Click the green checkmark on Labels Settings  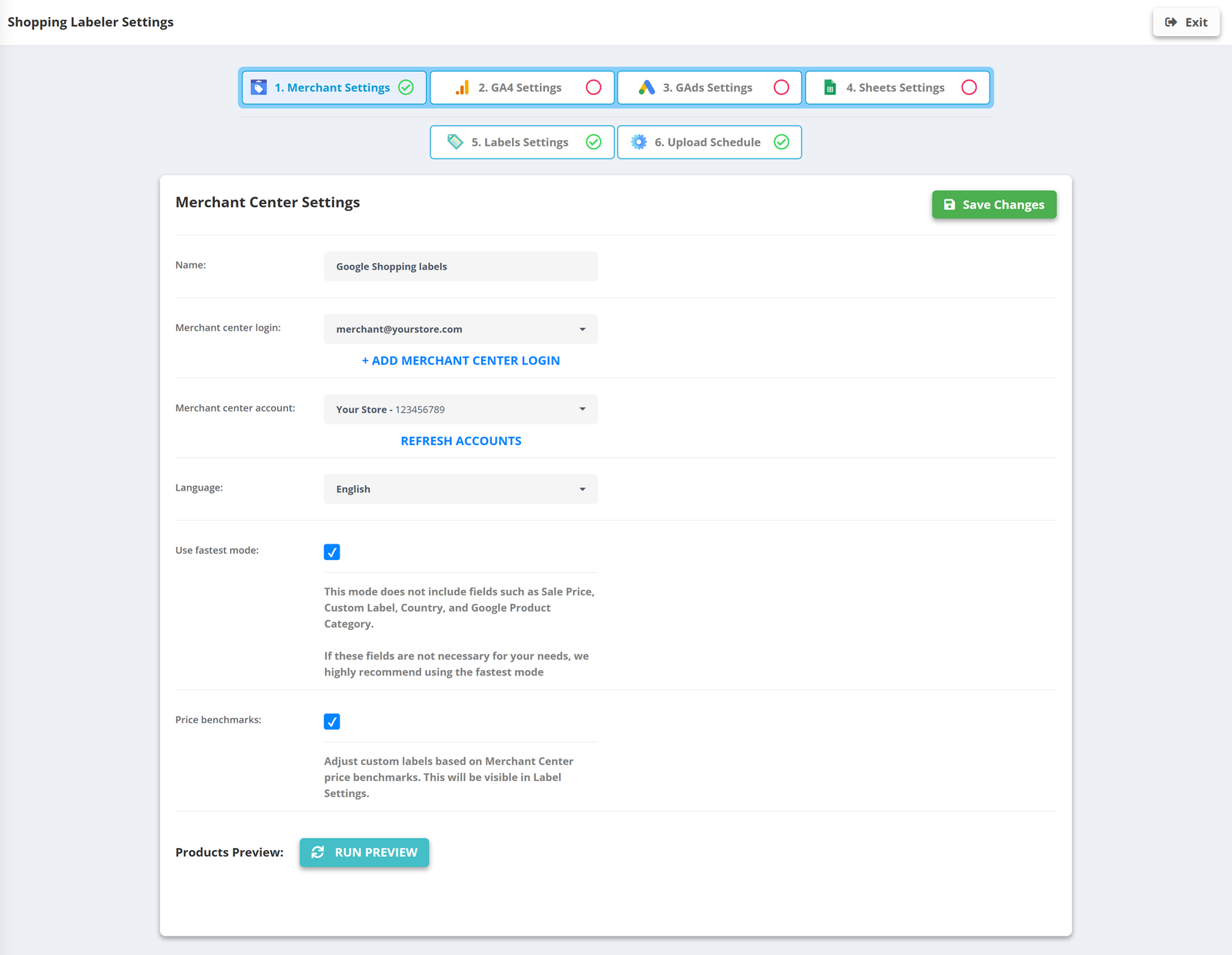click(x=594, y=142)
